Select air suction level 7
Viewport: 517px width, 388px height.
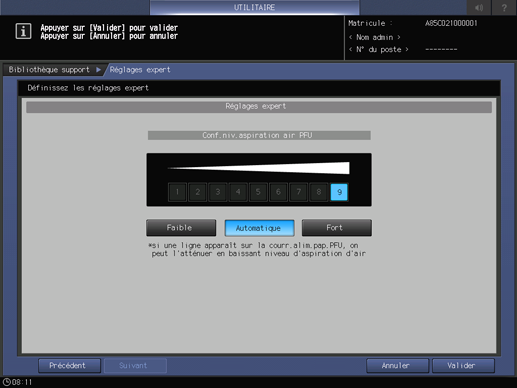(x=299, y=192)
